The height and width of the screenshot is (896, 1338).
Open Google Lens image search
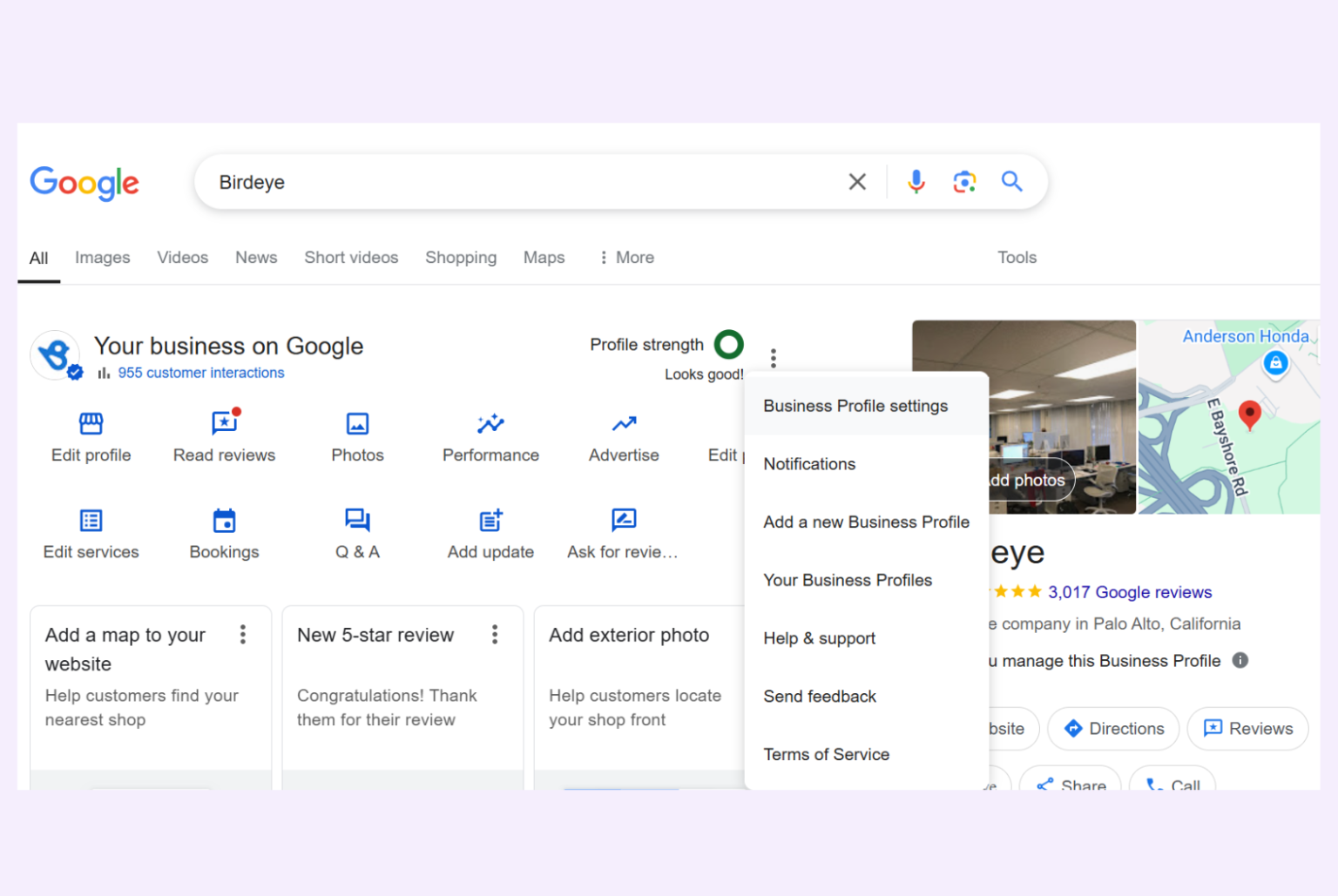(964, 181)
